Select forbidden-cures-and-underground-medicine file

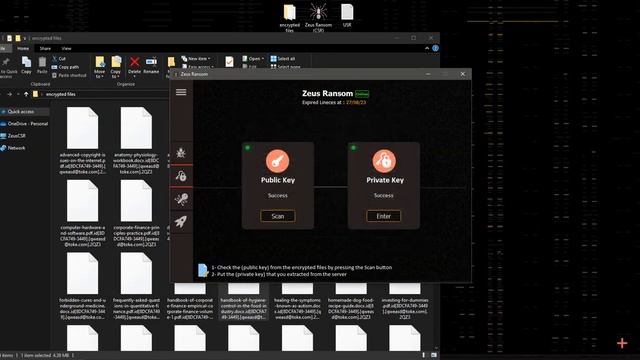pos(82,286)
